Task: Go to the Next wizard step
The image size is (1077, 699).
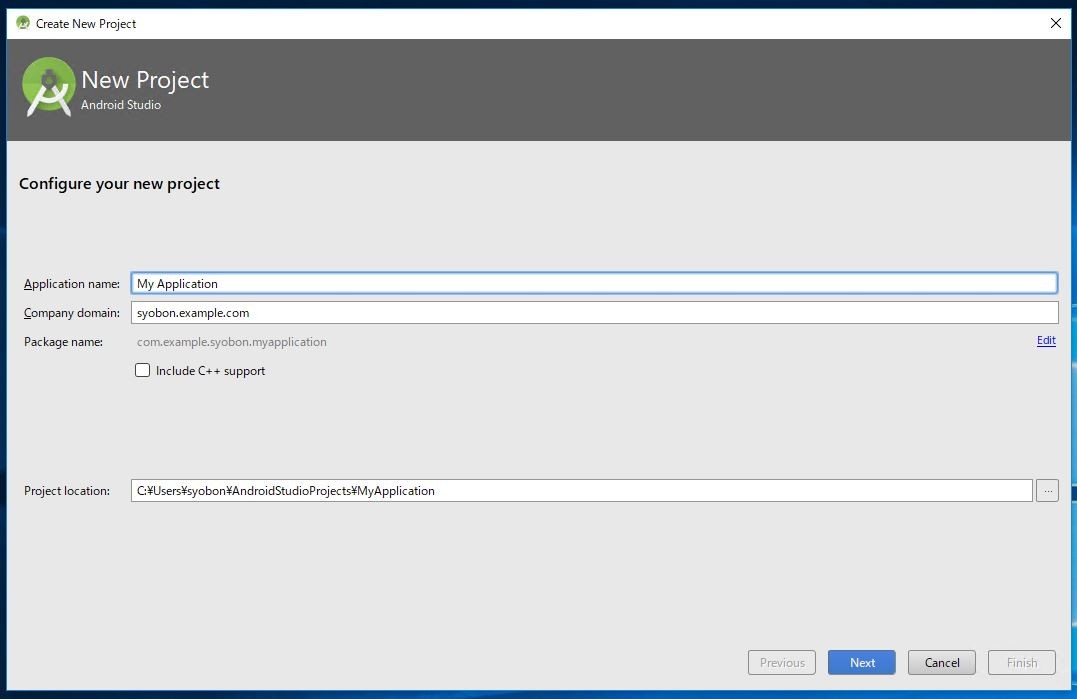Action: [x=861, y=663]
